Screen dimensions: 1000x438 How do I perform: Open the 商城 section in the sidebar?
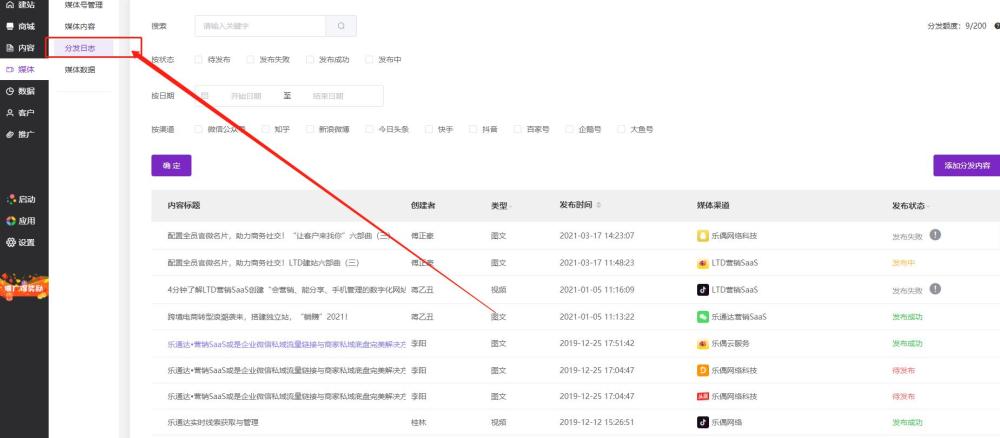20,27
